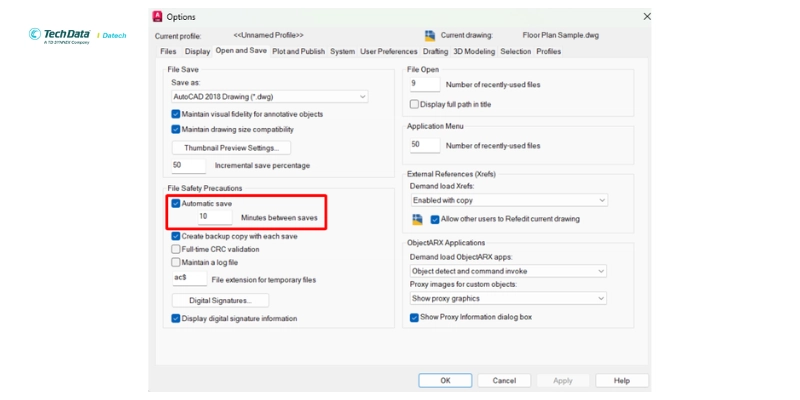Close the Options dialog with X
This screenshot has width=800, height=400.
click(x=646, y=17)
